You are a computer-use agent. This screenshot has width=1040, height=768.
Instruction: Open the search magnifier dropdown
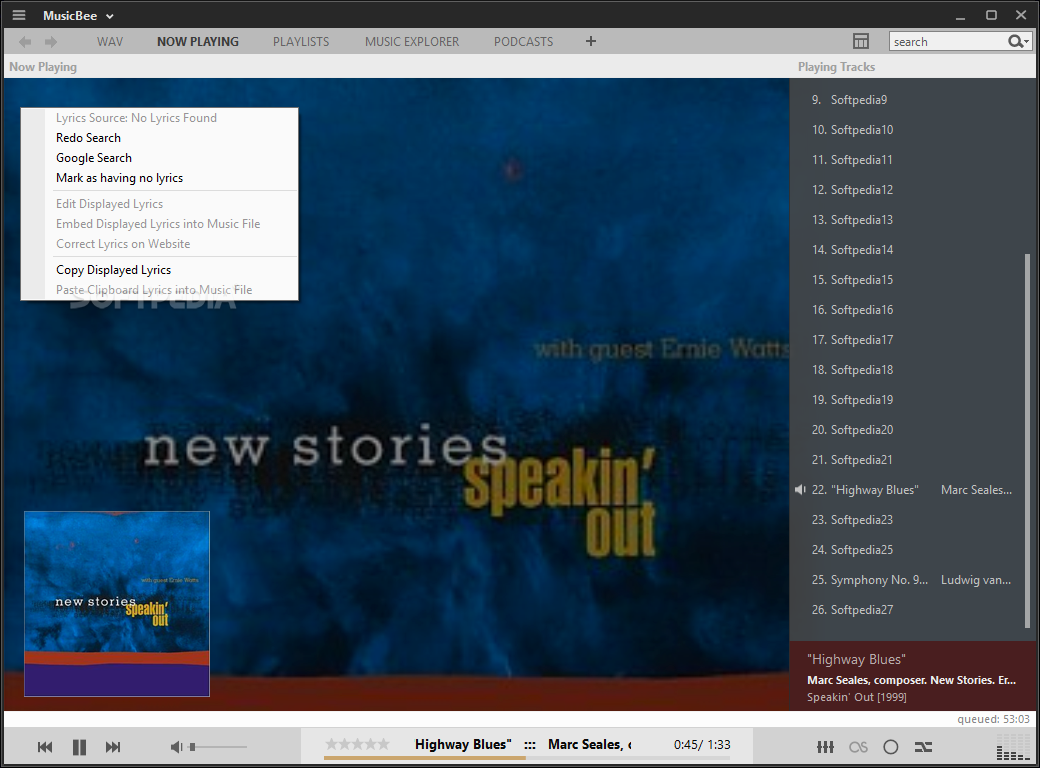[1019, 42]
